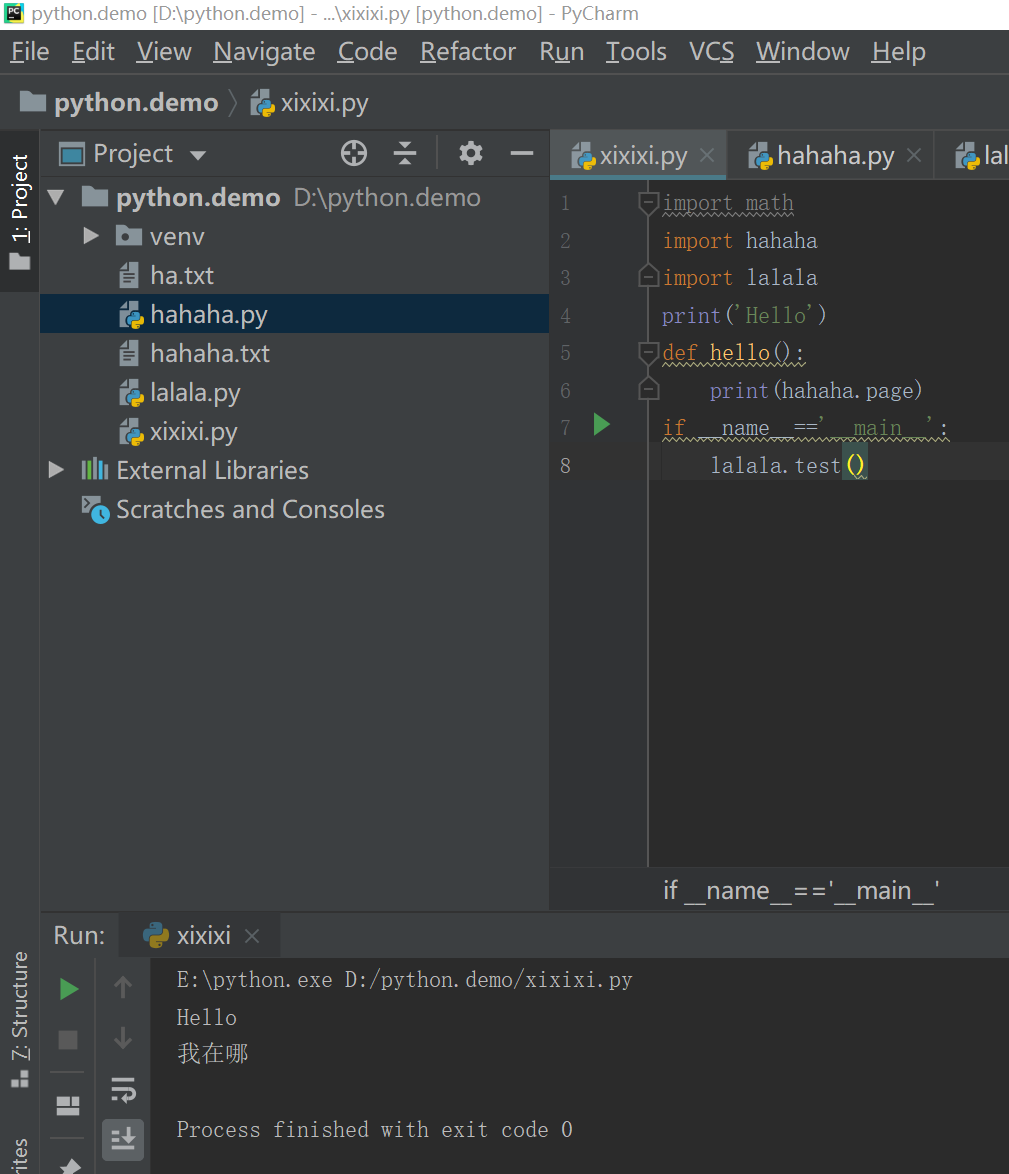Open the VCS menu
This screenshot has width=1009, height=1174.
point(711,52)
